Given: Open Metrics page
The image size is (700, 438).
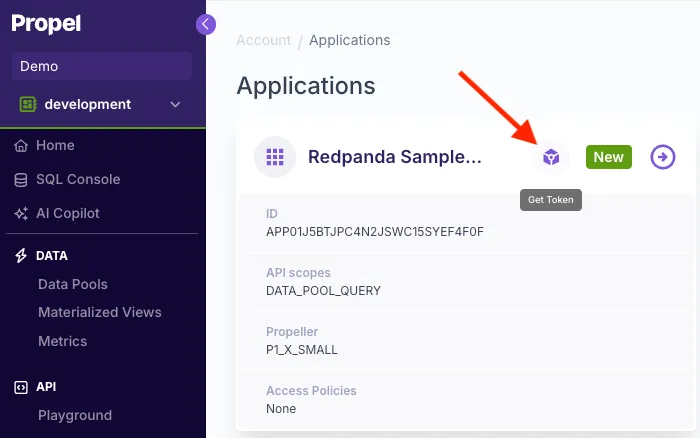Looking at the screenshot, I should pyautogui.click(x=62, y=342).
